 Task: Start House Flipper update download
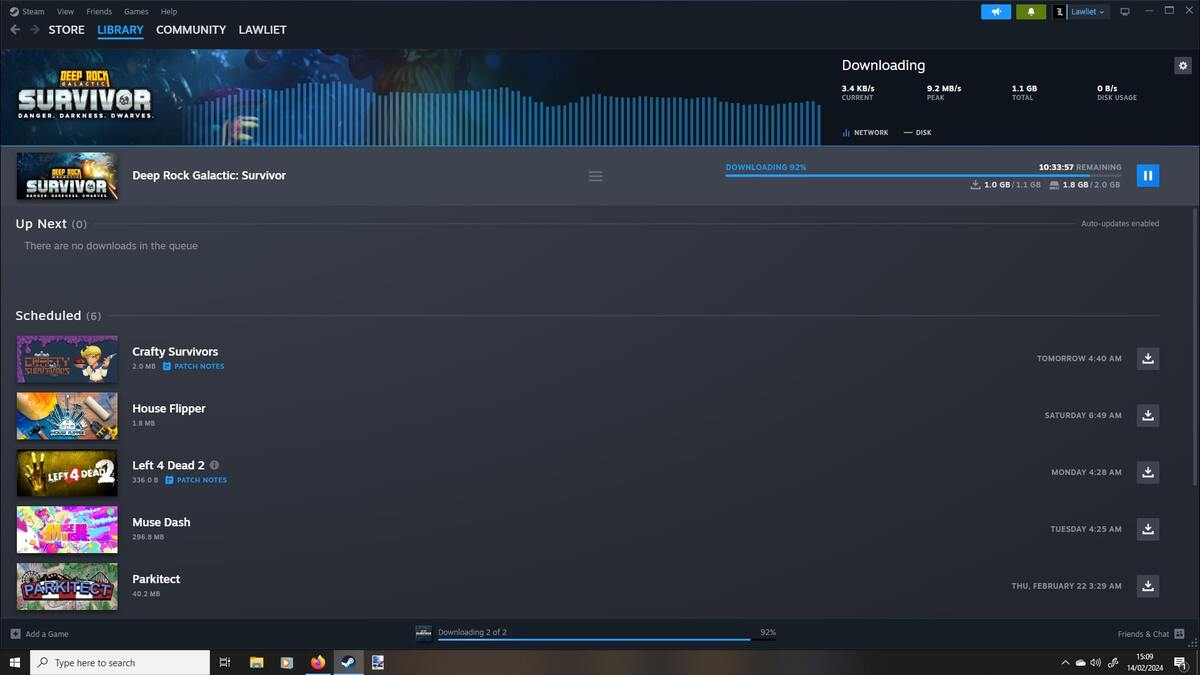pyautogui.click(x=1148, y=415)
